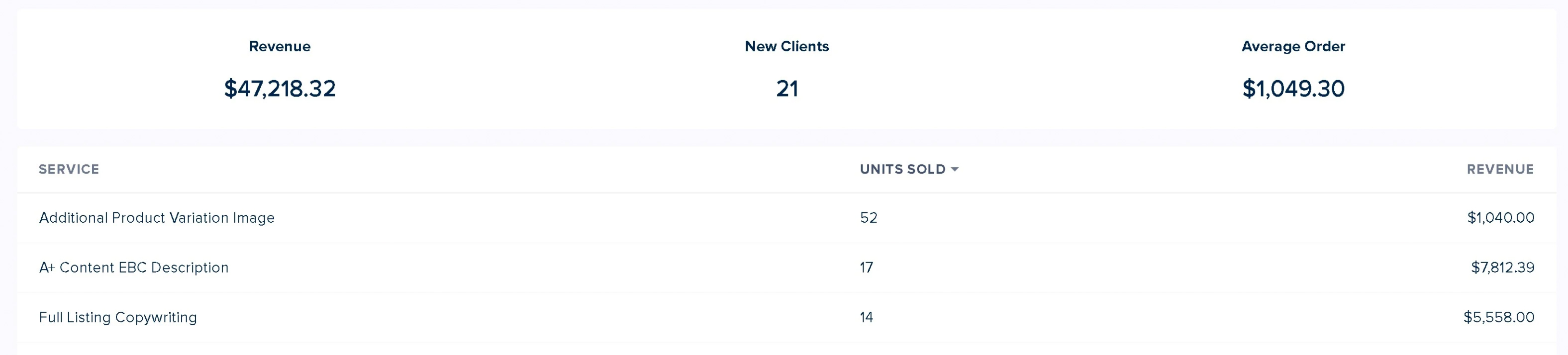Select the New Clients summary card title
This screenshot has height=355, width=1568.
point(786,46)
